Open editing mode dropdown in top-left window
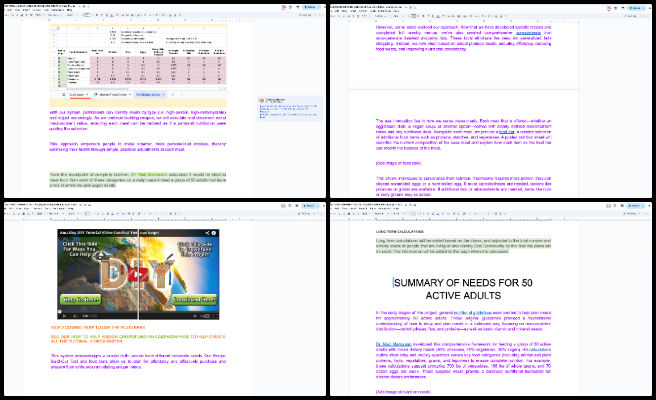656x400 pixels. [x=306, y=15]
